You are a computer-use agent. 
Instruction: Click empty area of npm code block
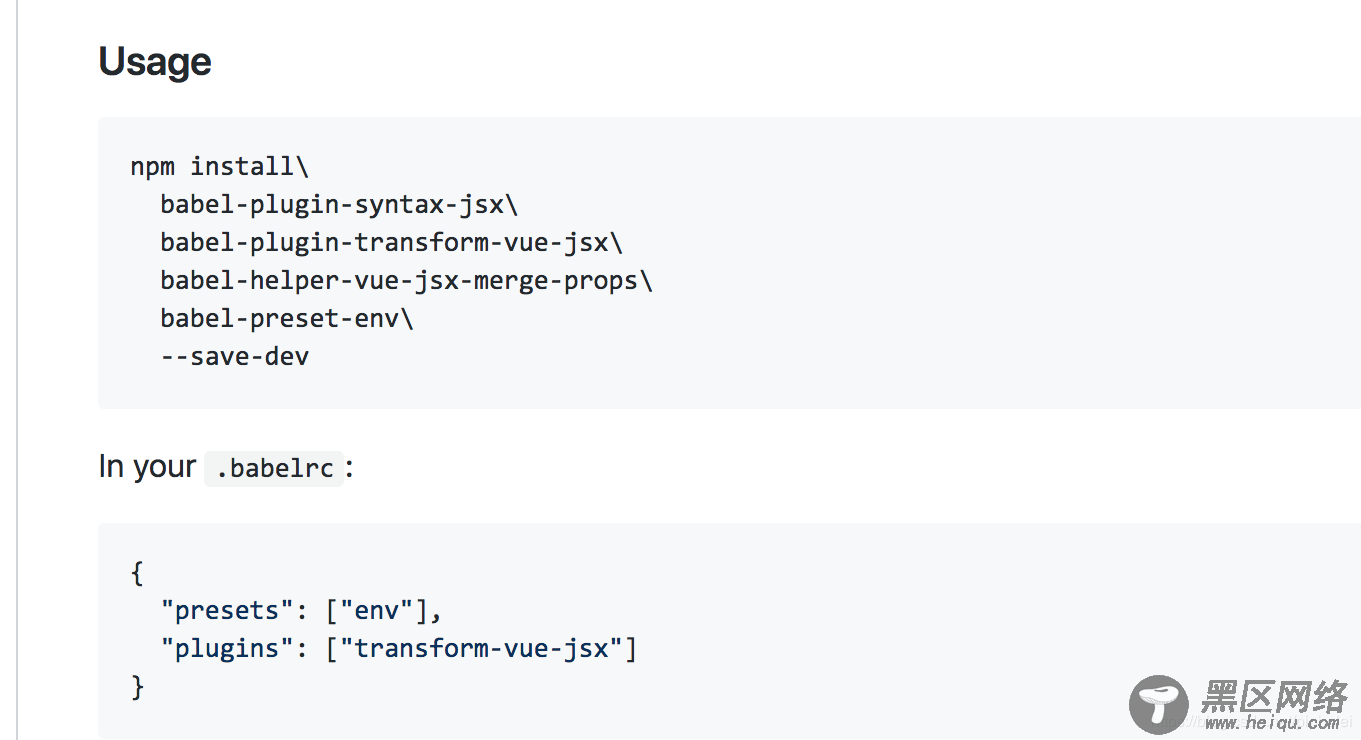(1000, 262)
